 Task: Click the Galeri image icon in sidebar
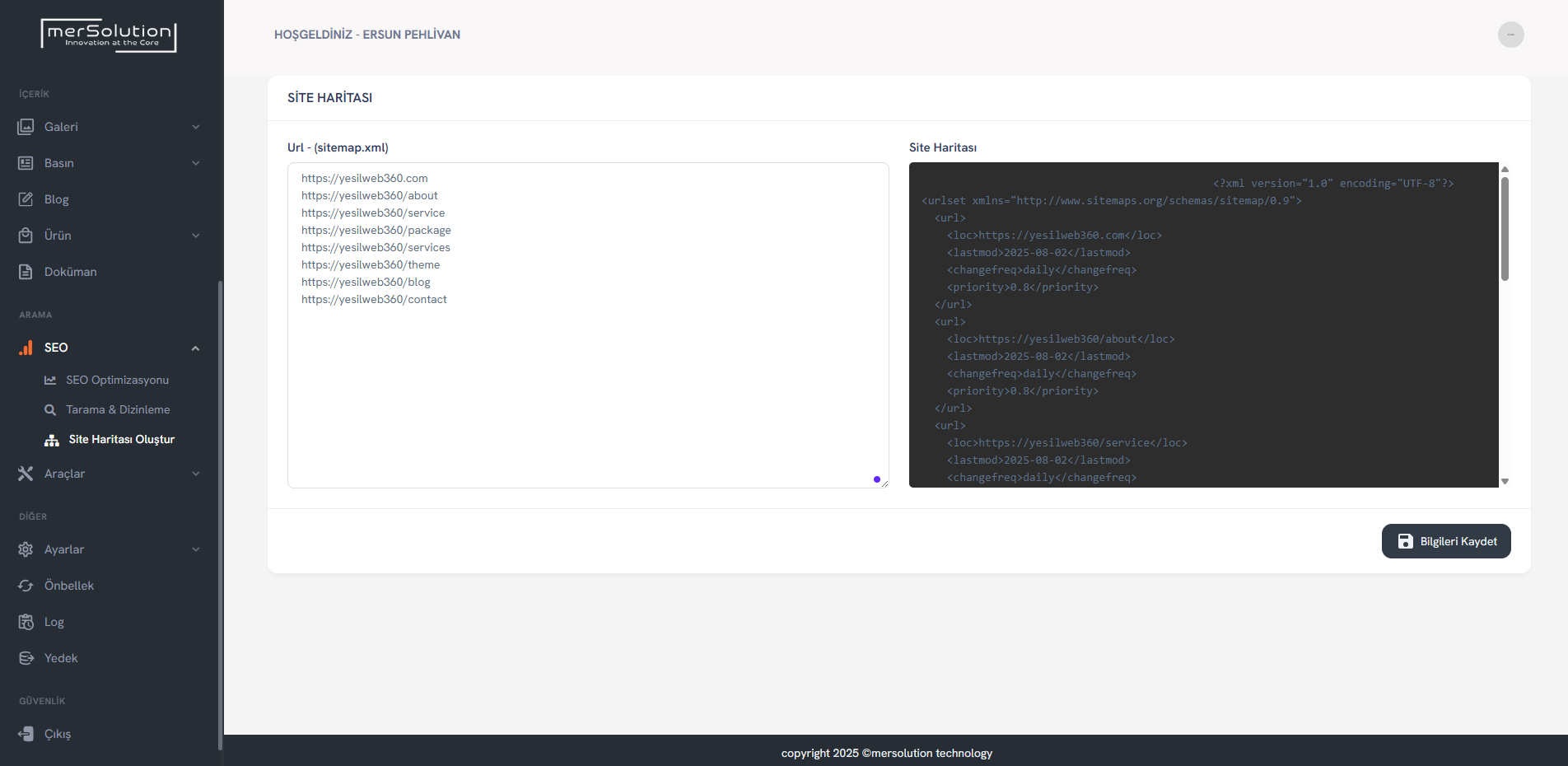tap(26, 127)
